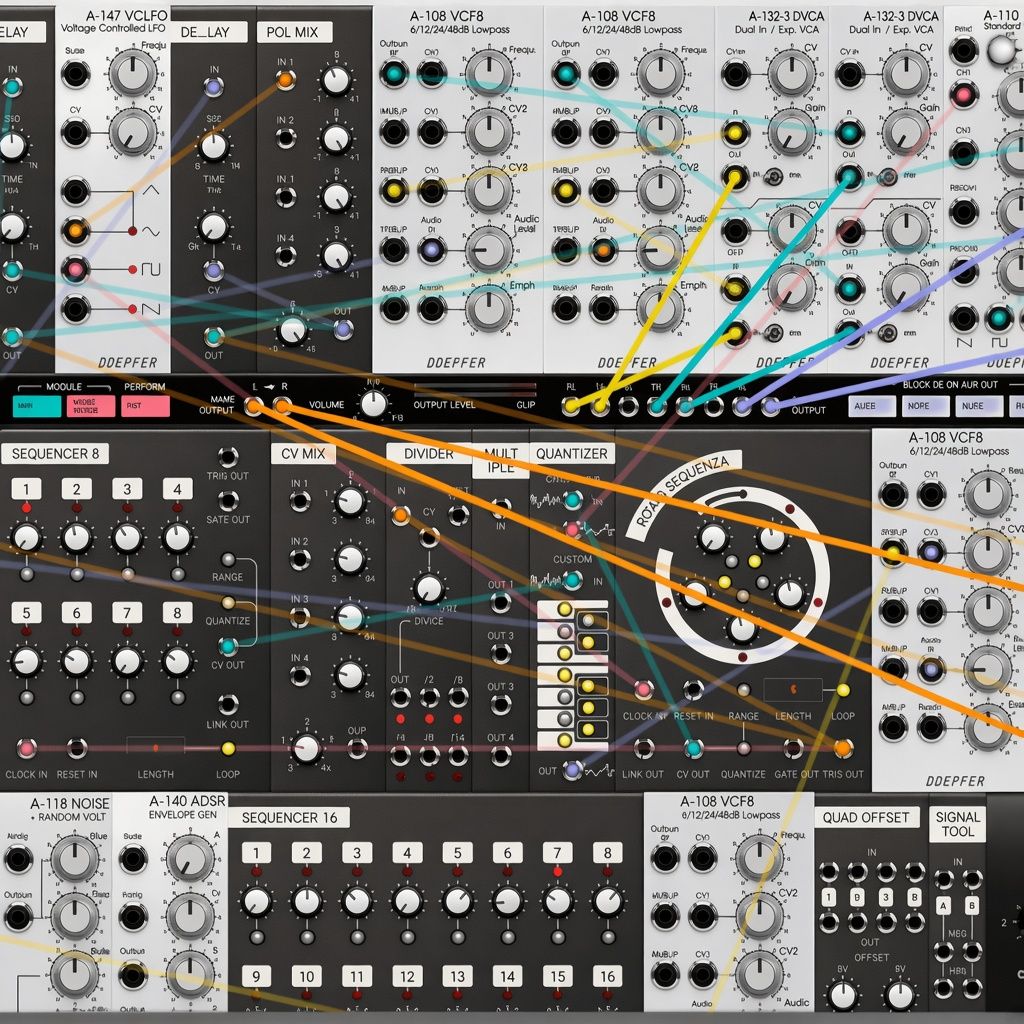Click the sawtooth output jack on A-147 VCLFO

[75, 308]
